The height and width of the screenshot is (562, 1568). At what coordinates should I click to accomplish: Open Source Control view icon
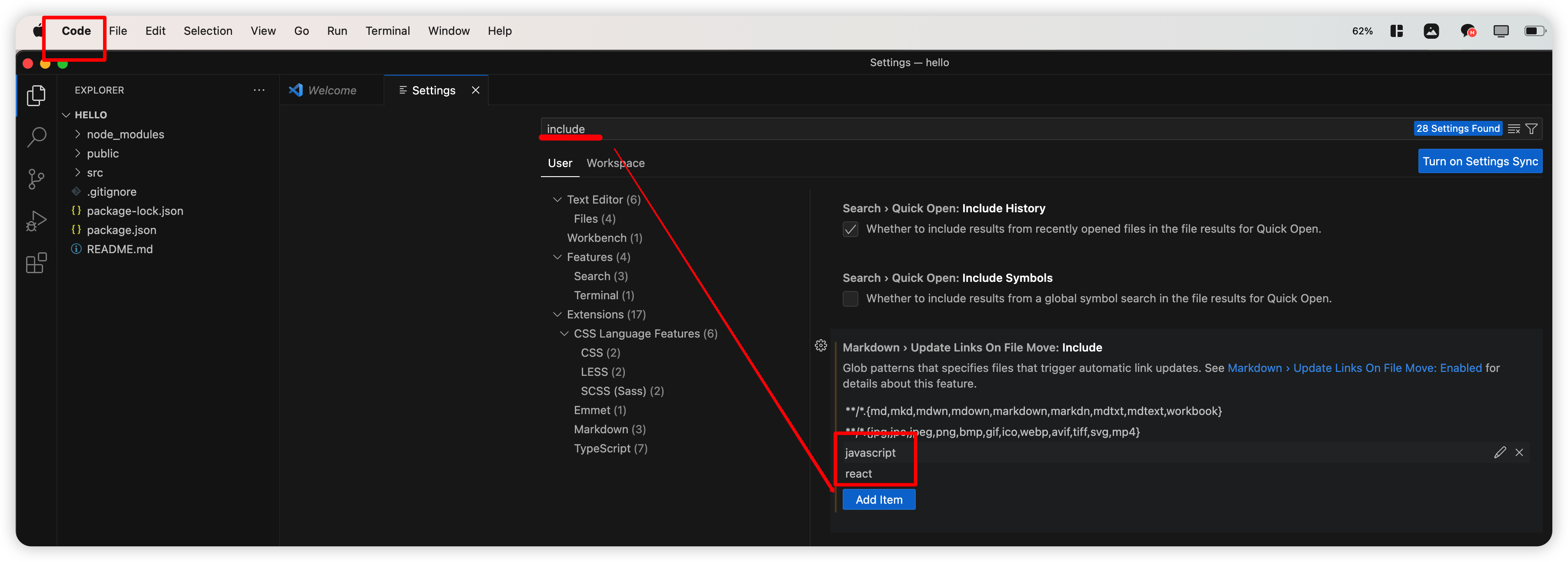tap(37, 179)
